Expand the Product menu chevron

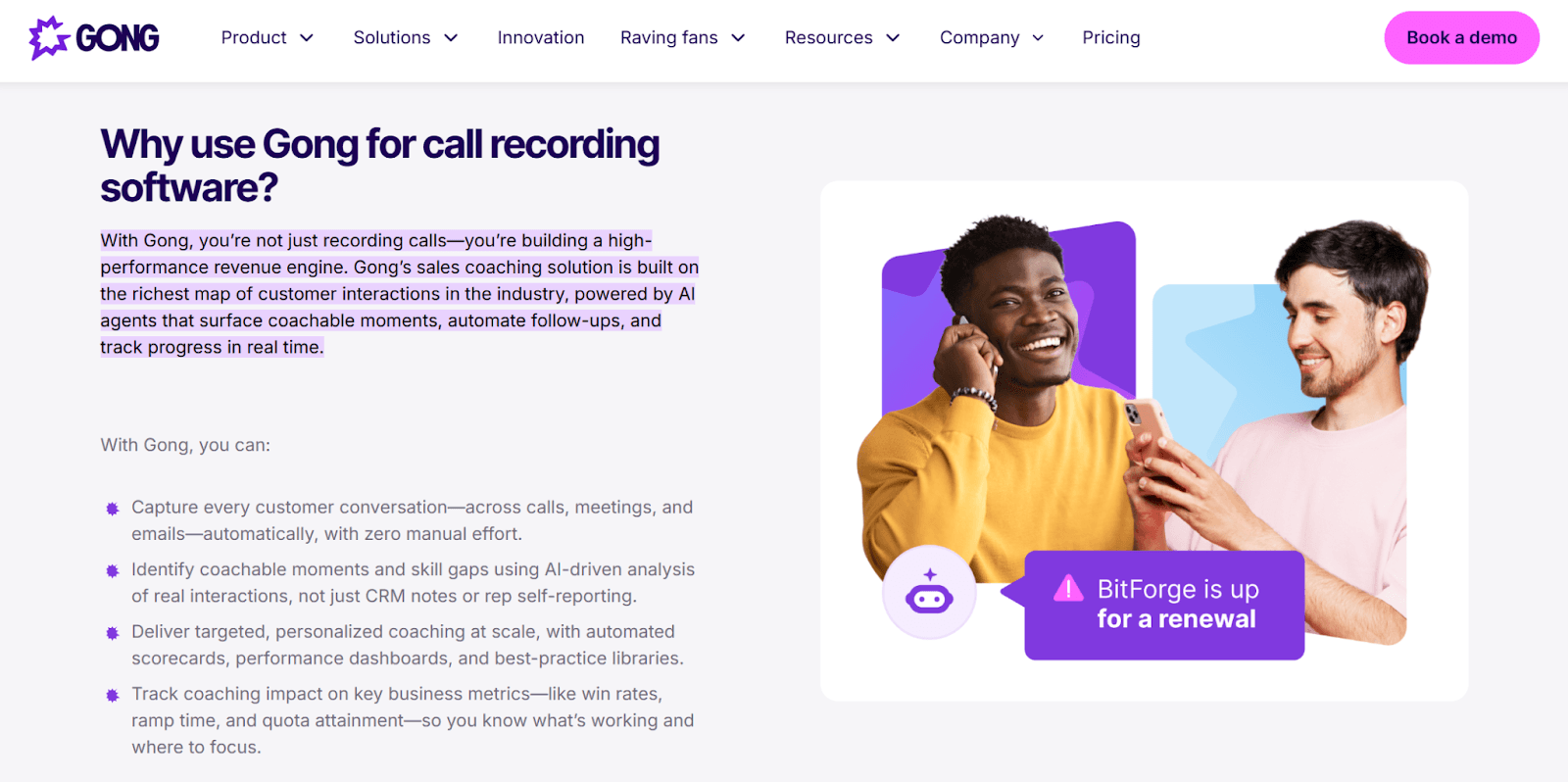tap(307, 38)
